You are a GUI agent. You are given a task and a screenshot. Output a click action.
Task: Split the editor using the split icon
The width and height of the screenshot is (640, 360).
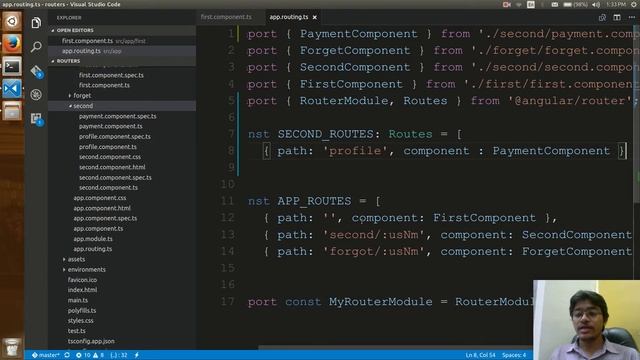(x=617, y=18)
